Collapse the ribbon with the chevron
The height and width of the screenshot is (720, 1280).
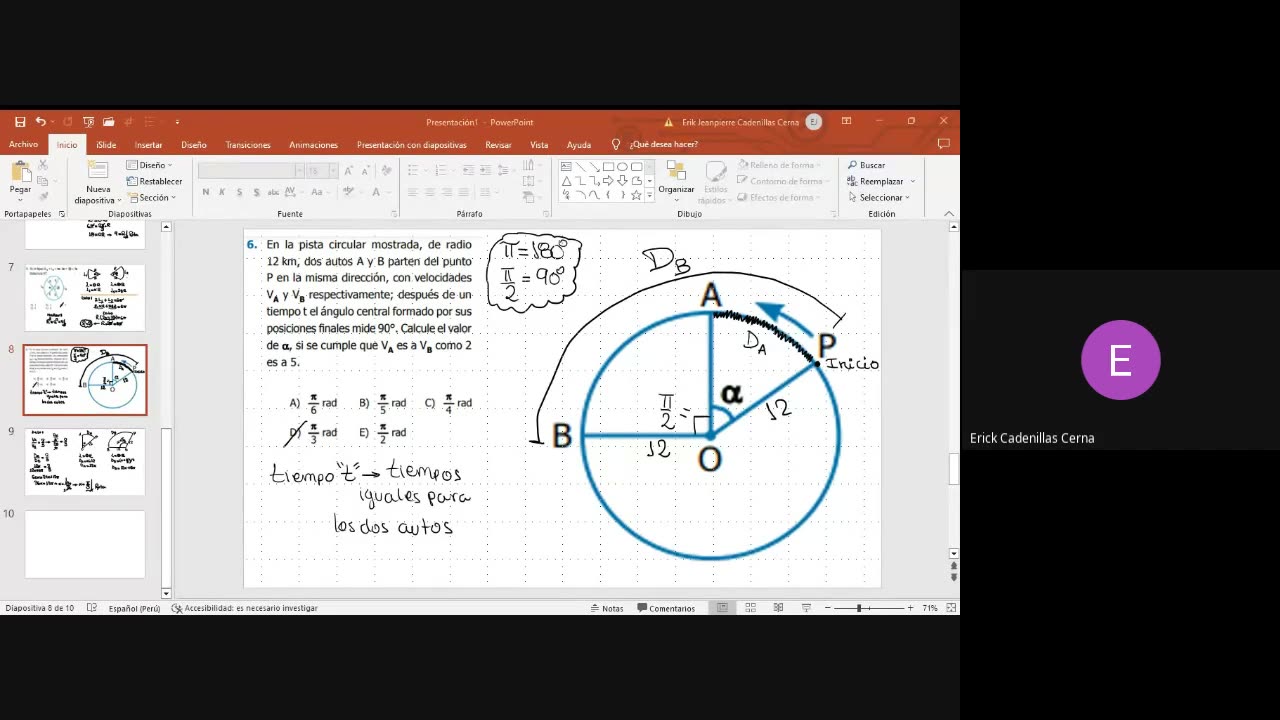949,214
